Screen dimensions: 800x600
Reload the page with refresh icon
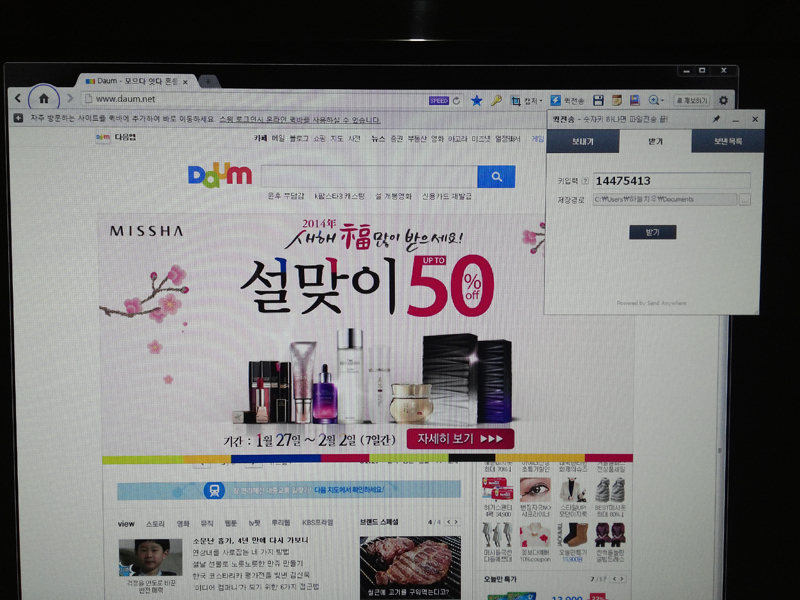pyautogui.click(x=457, y=101)
